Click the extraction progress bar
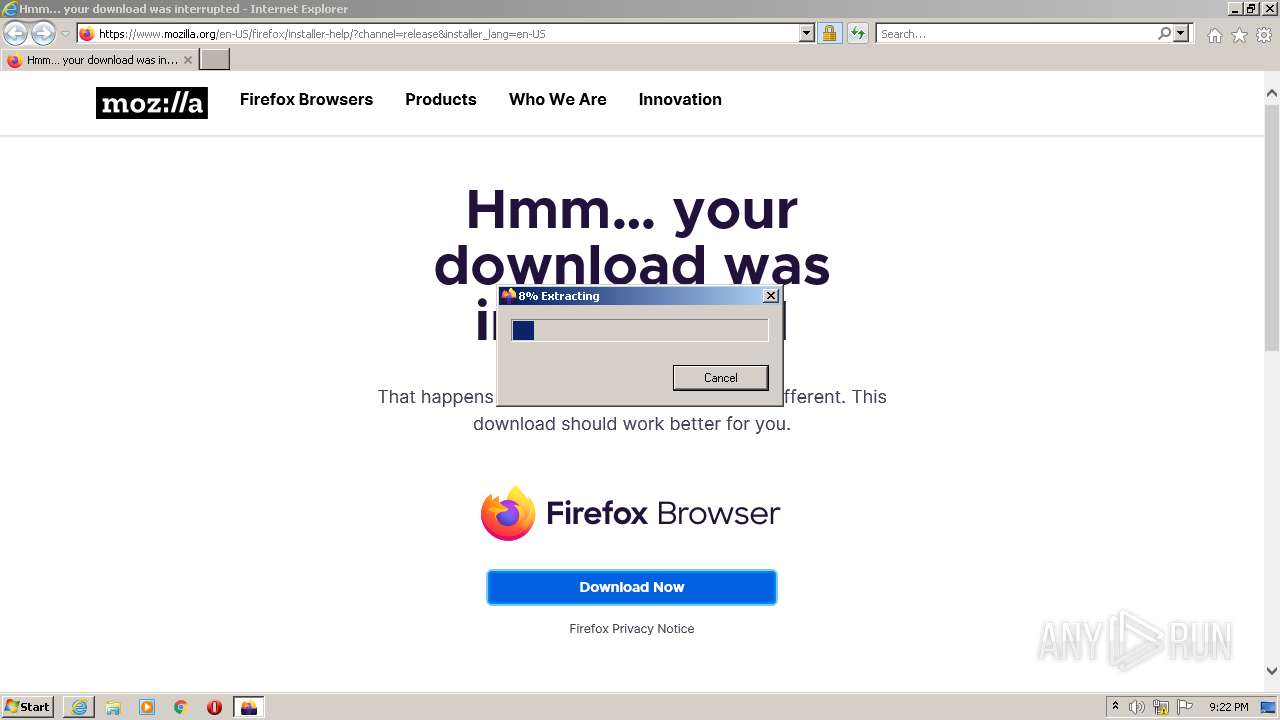 (x=640, y=330)
